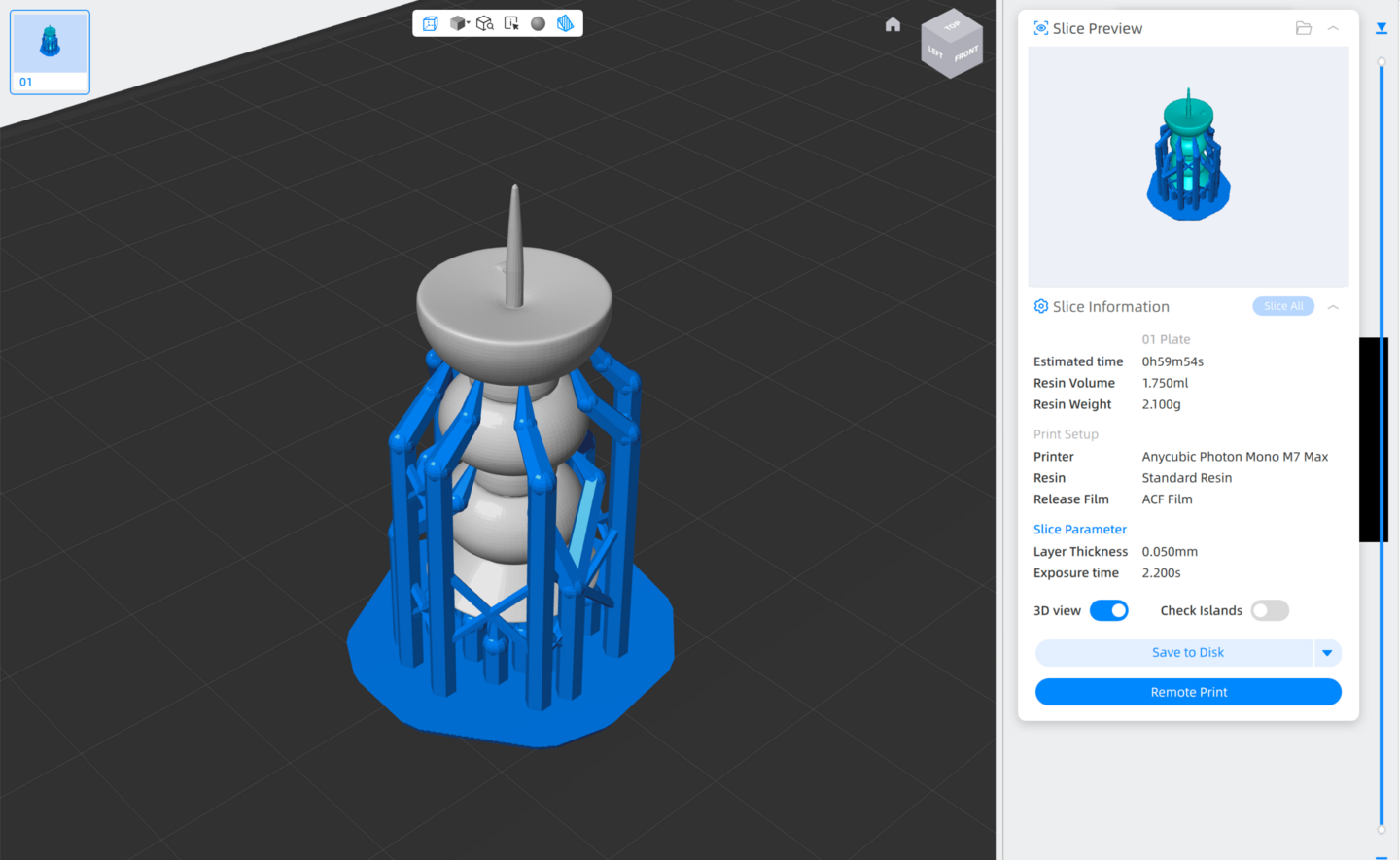1400x860 pixels.
Task: Click the gray sphere shading icon
Action: coord(538,23)
